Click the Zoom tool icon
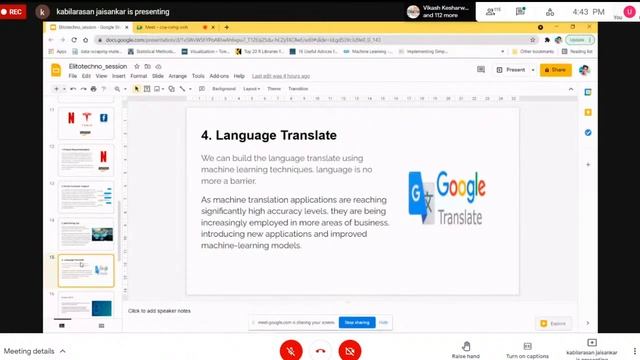The image size is (640, 360). 117,89
